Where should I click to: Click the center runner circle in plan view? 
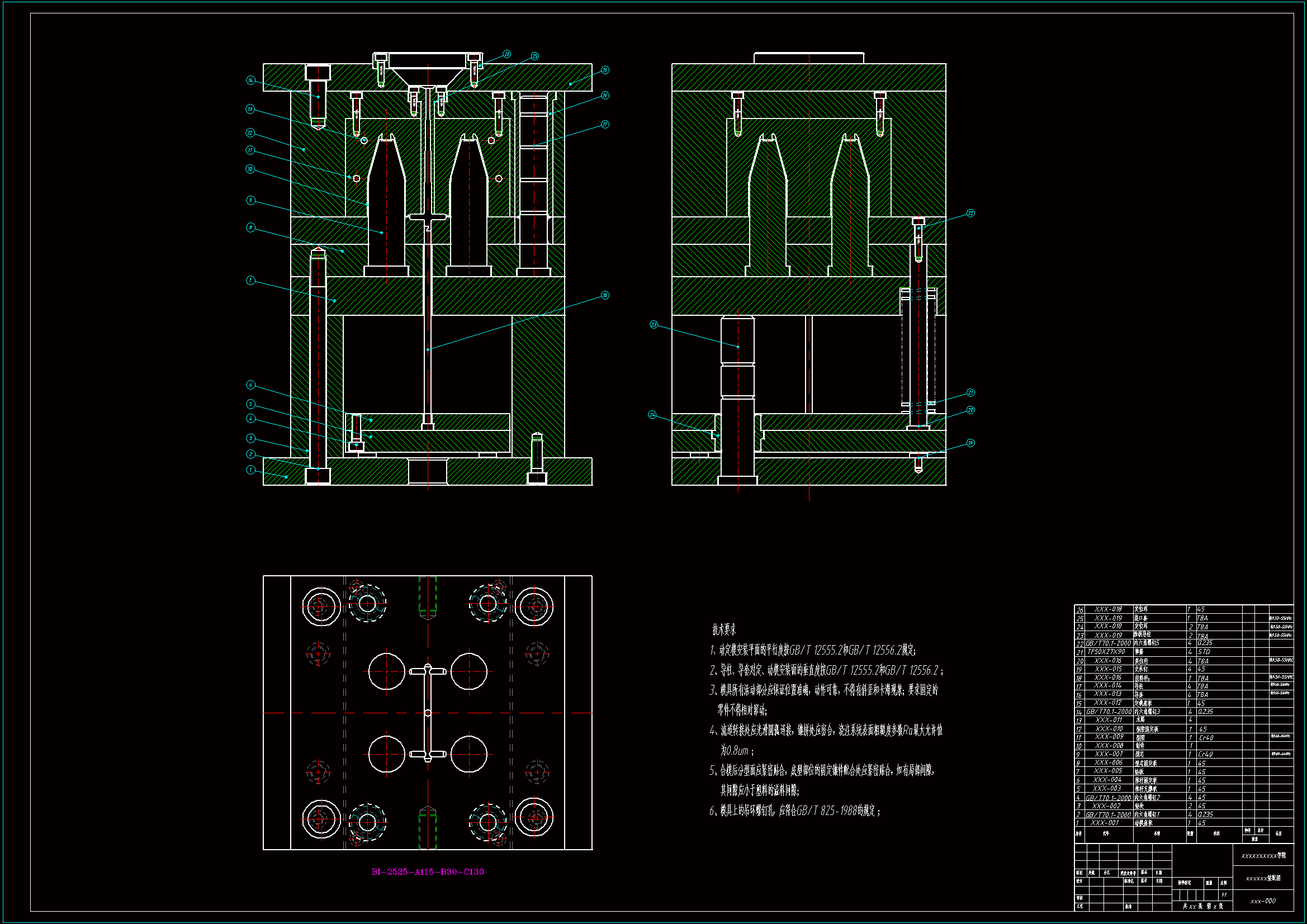point(428,713)
